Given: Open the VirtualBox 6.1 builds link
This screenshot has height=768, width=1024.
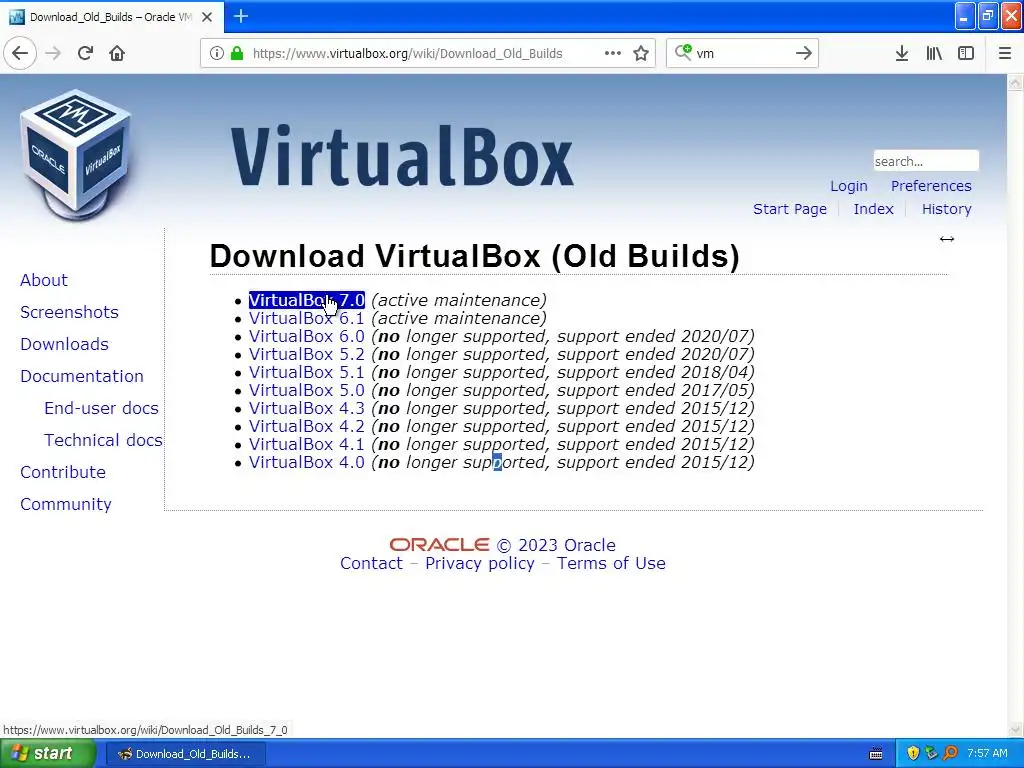Looking at the screenshot, I should click(x=306, y=319).
